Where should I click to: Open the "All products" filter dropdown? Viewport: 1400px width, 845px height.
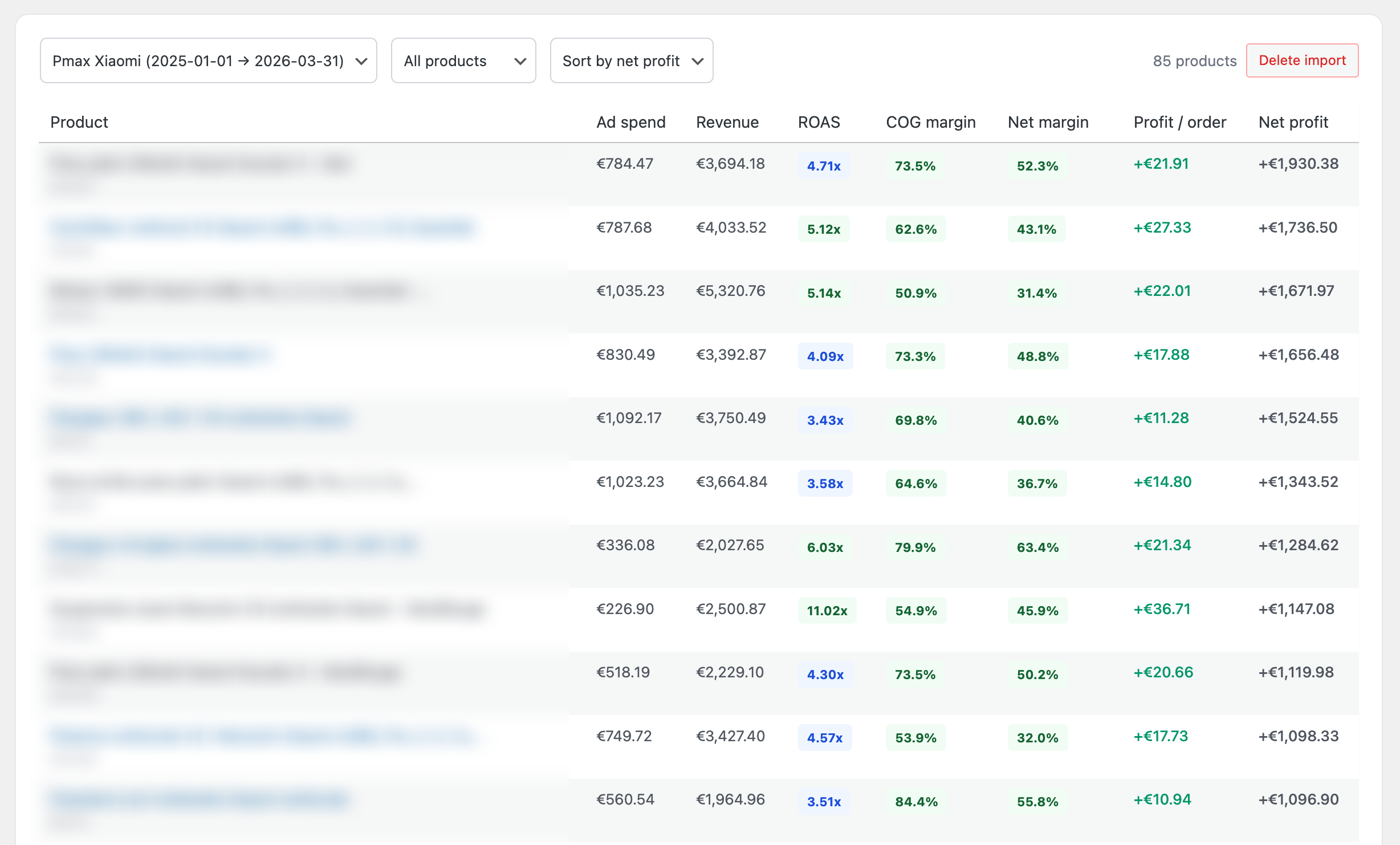click(x=463, y=60)
